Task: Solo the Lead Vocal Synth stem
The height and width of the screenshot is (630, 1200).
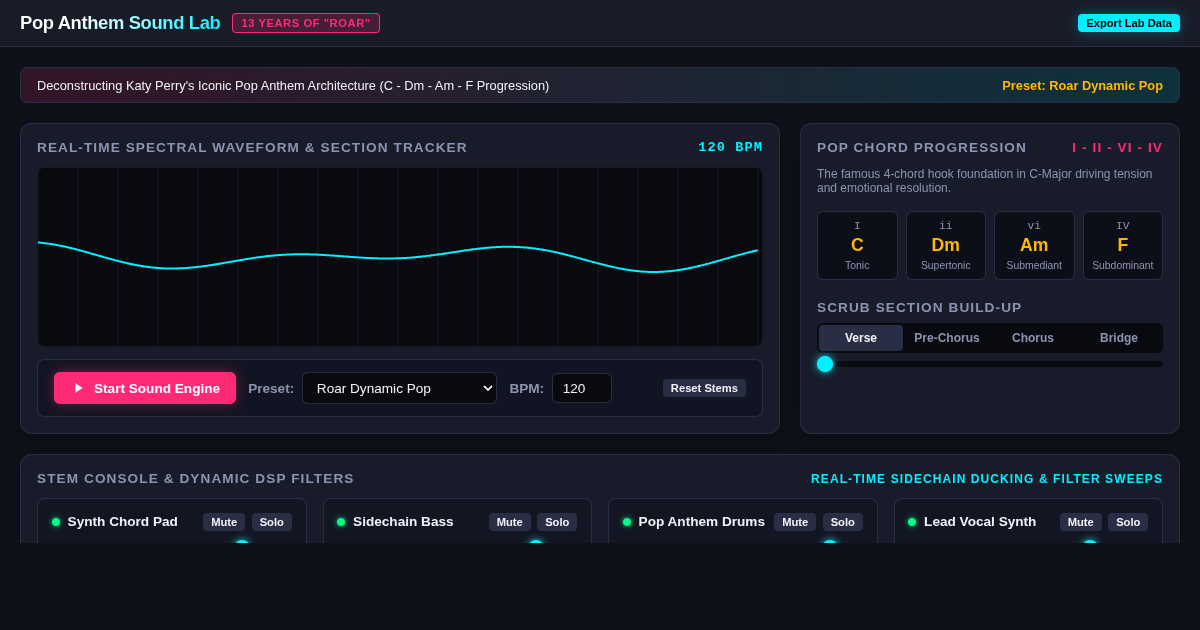Action: click(x=1128, y=522)
